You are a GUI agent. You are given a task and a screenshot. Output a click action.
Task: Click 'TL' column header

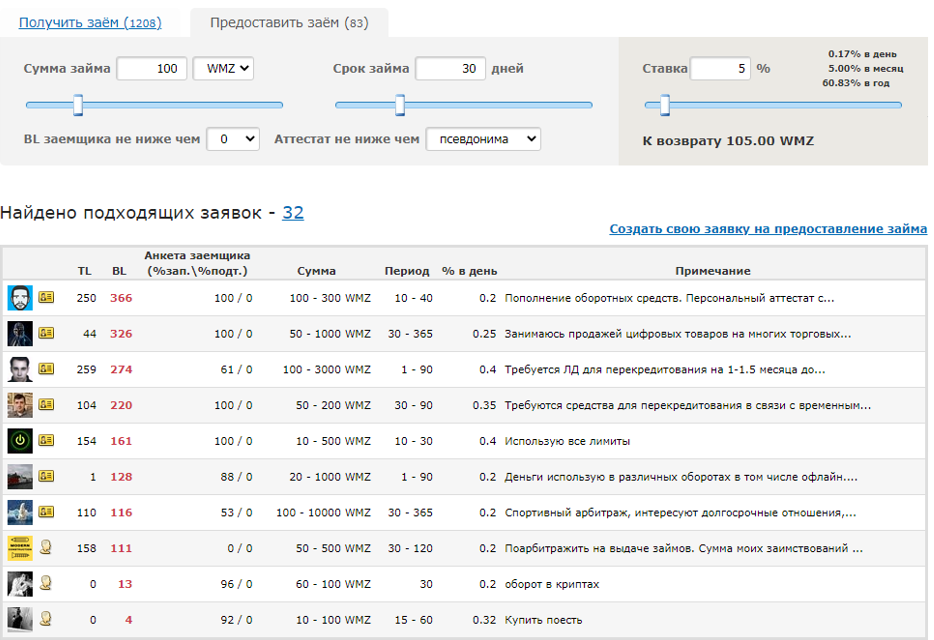click(x=85, y=271)
